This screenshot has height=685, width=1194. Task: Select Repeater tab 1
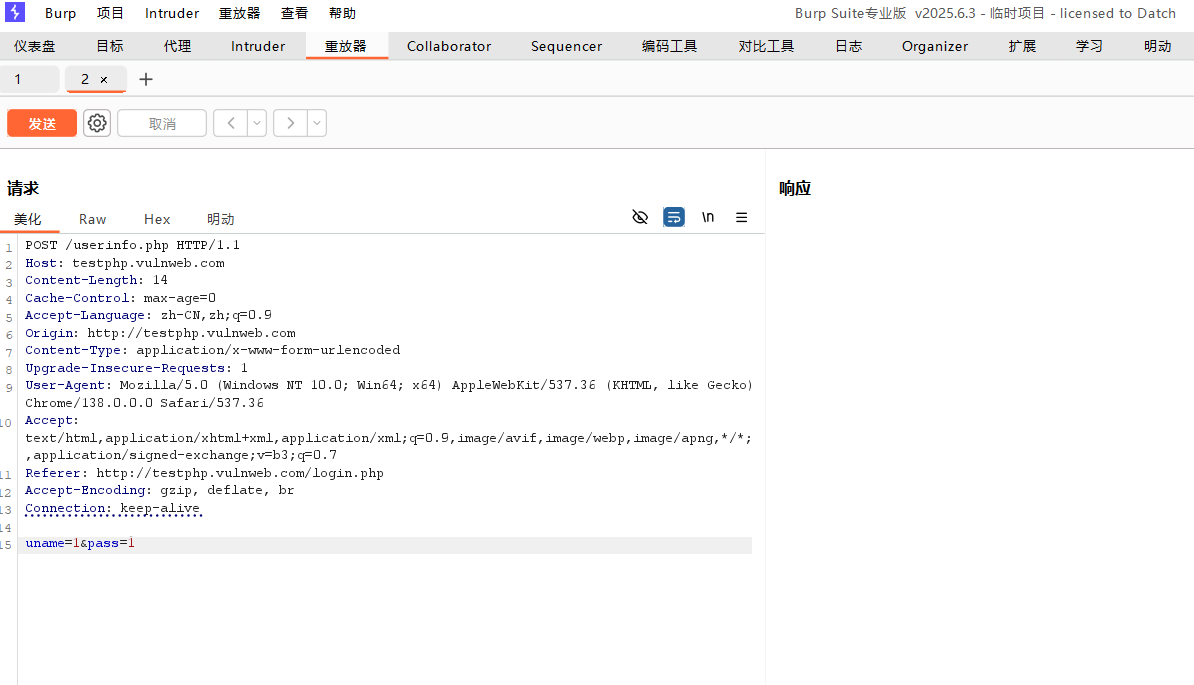(29, 79)
